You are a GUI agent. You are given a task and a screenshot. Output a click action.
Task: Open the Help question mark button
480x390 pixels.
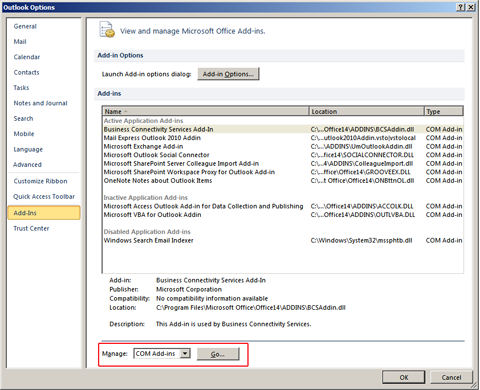(x=460, y=7)
